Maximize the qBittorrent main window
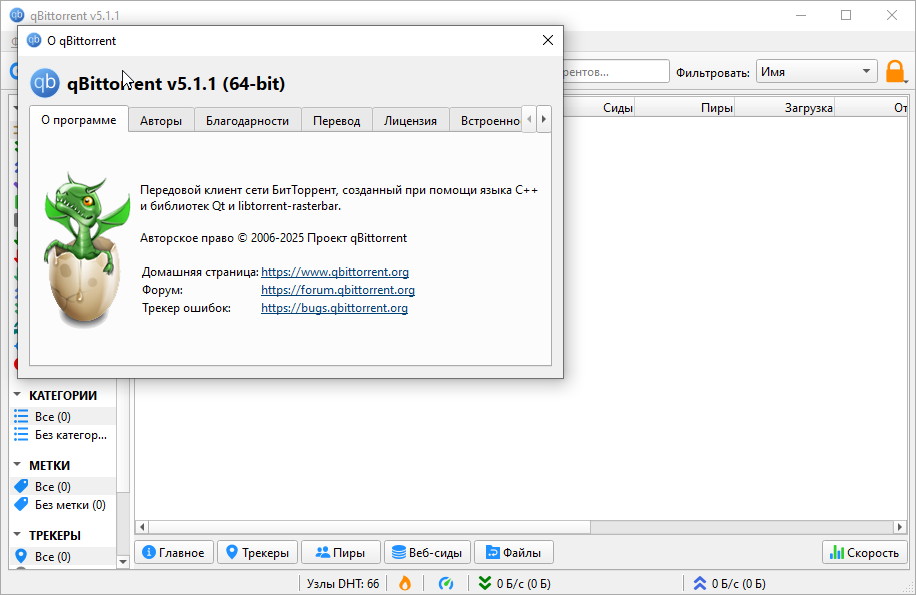Screen dimensions: 916x595 (x=846, y=16)
